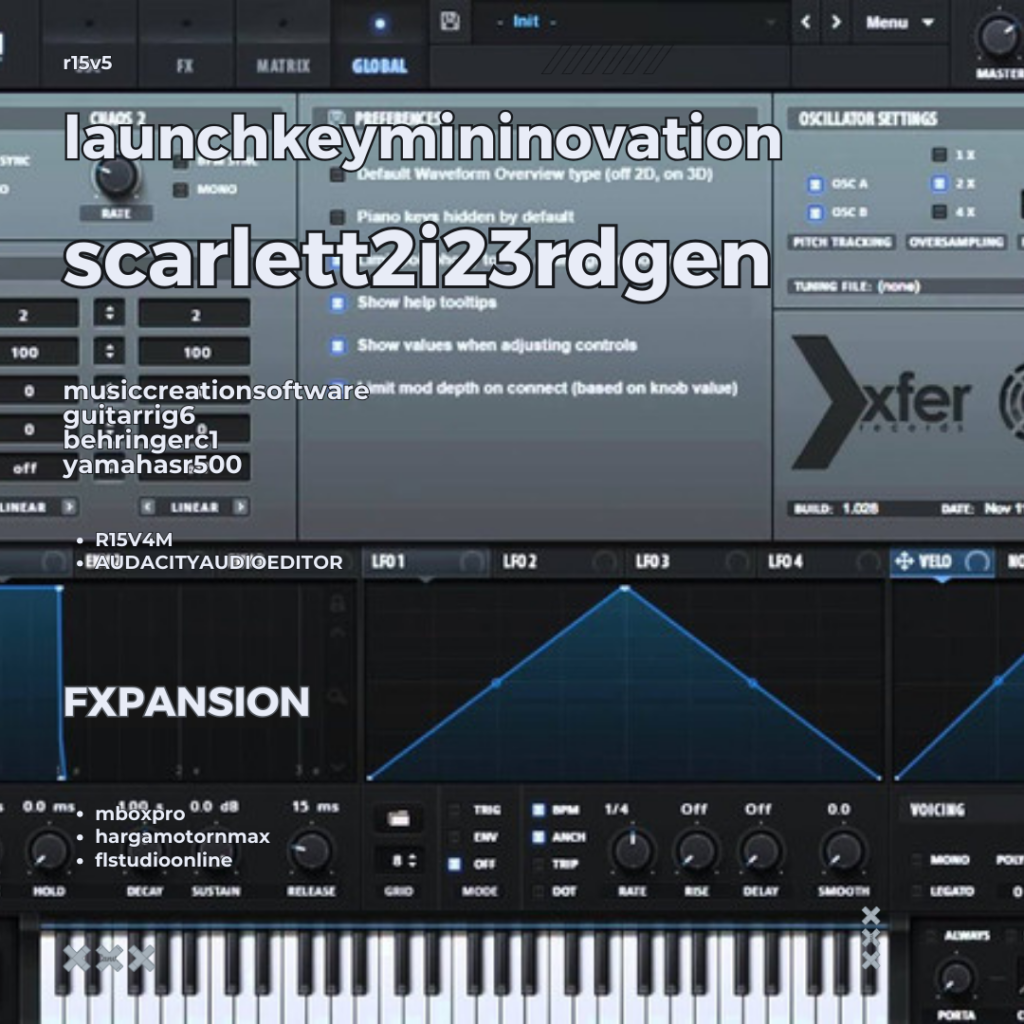Select the LFO 3 tab
Viewport: 1024px width, 1024px height.
pos(689,562)
